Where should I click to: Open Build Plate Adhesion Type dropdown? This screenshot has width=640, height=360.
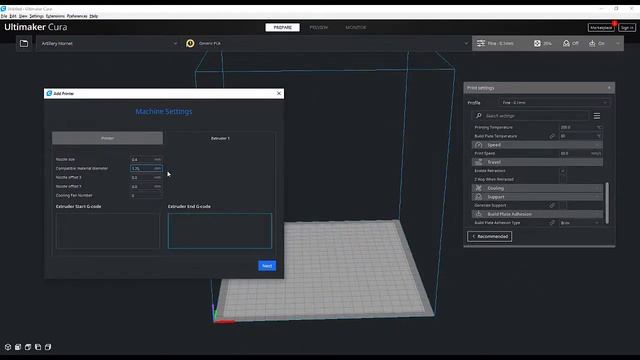coord(580,223)
